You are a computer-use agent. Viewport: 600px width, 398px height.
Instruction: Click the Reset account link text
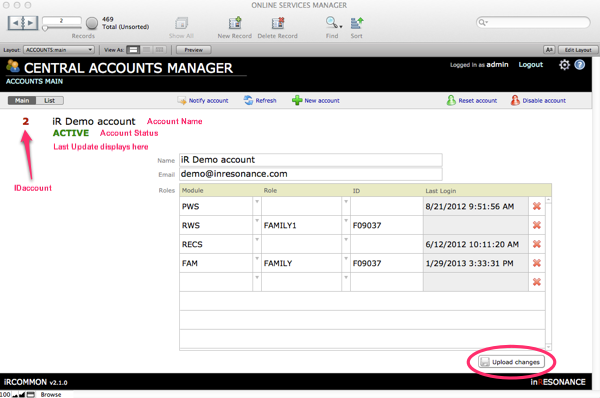(x=478, y=101)
